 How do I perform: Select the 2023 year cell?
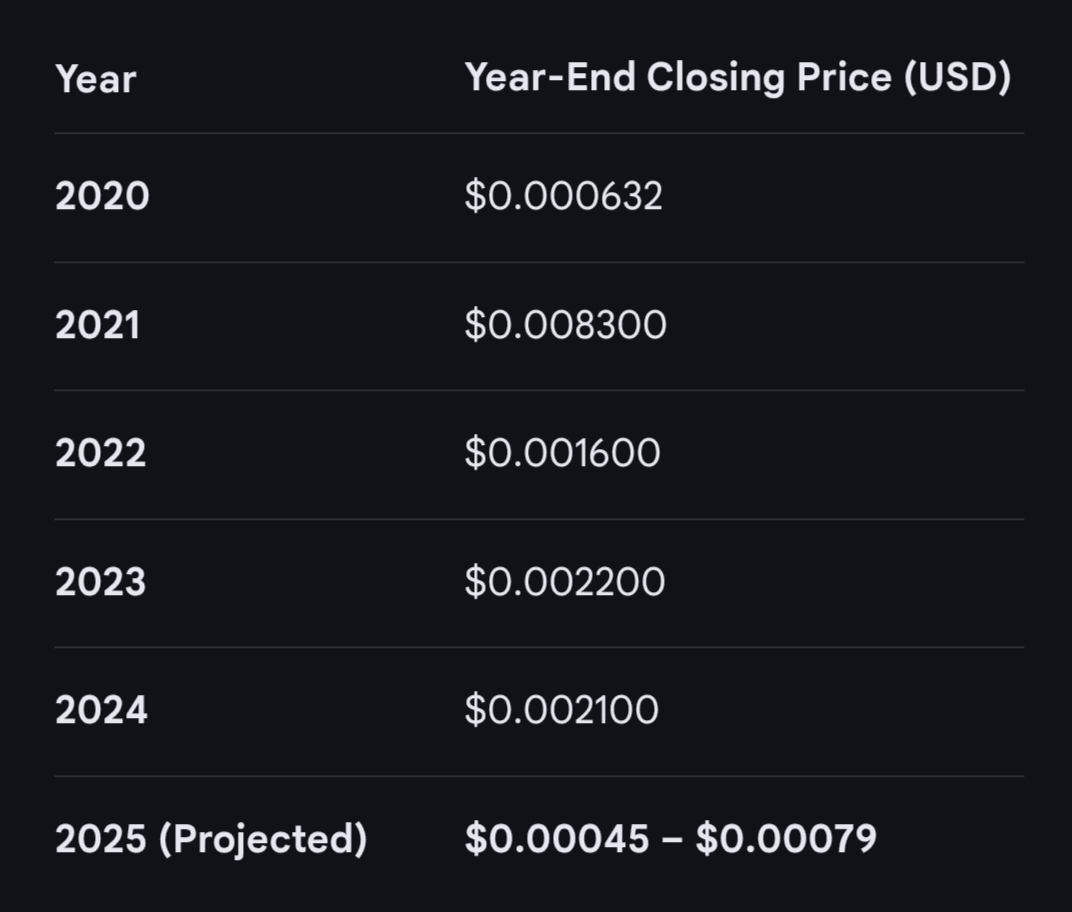pos(100,582)
